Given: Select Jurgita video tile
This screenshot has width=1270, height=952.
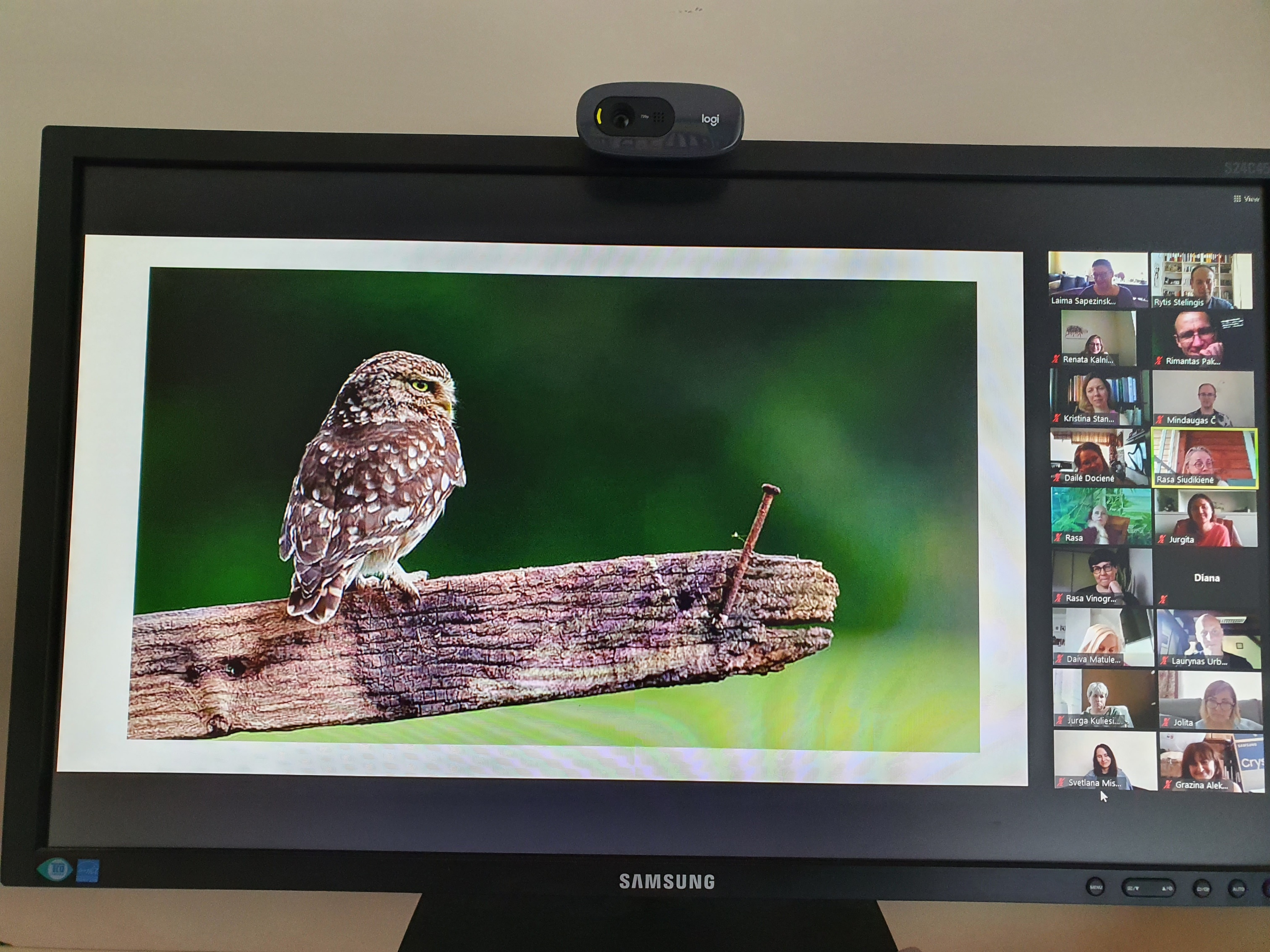Looking at the screenshot, I should pyautogui.click(x=1206, y=518).
